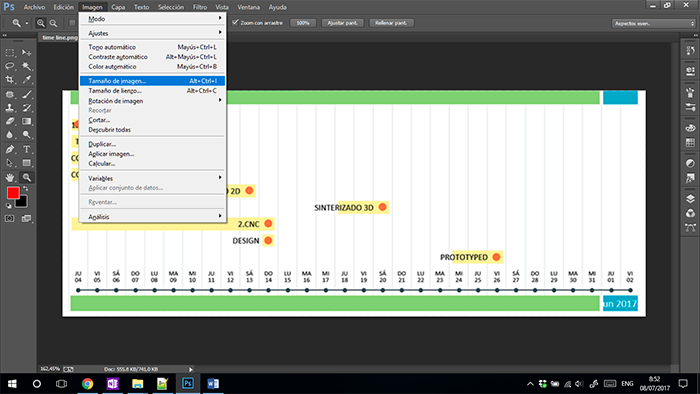Open the foreground red color swatch
This screenshot has width=700, height=394.
(12, 193)
